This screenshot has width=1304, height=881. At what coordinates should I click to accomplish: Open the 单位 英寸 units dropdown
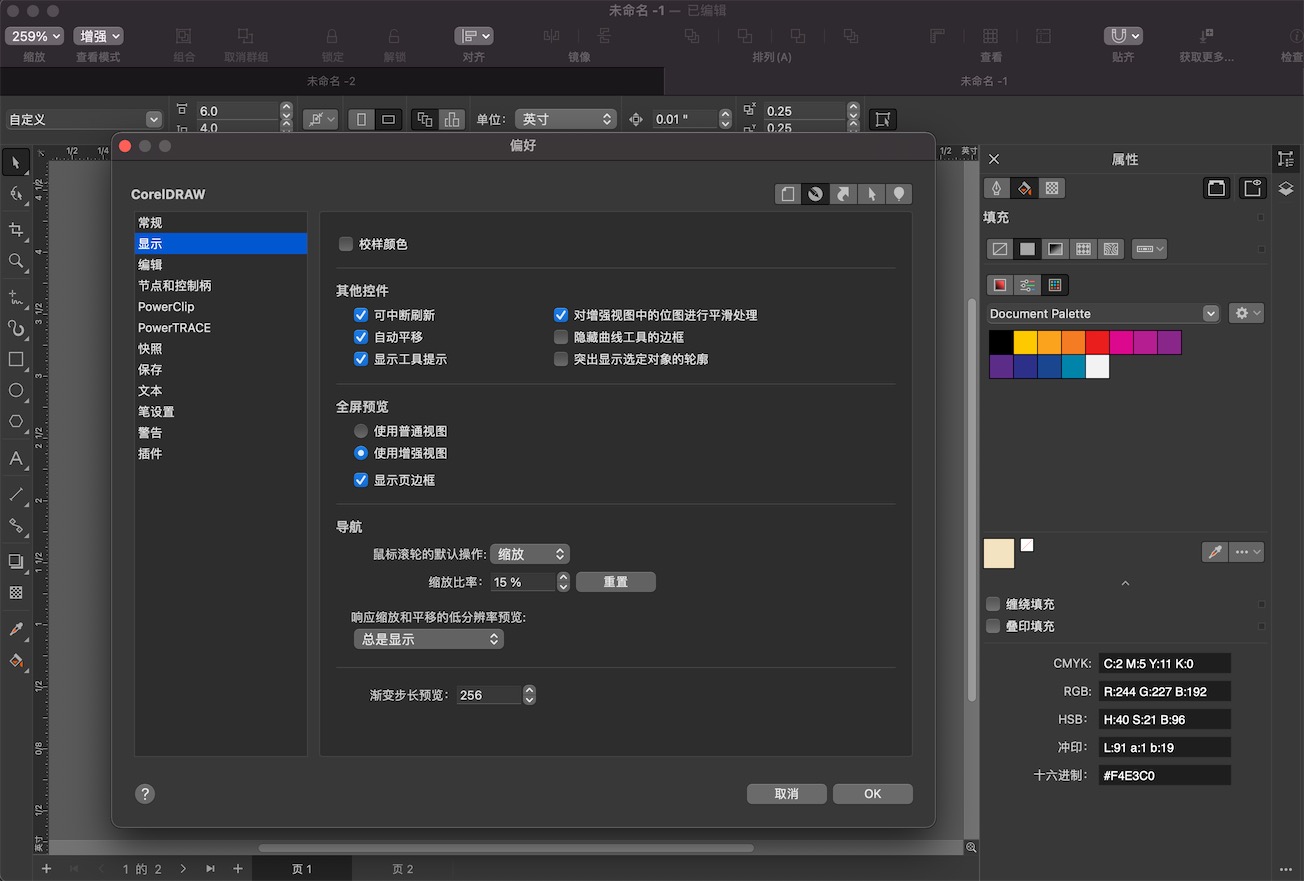coord(565,119)
